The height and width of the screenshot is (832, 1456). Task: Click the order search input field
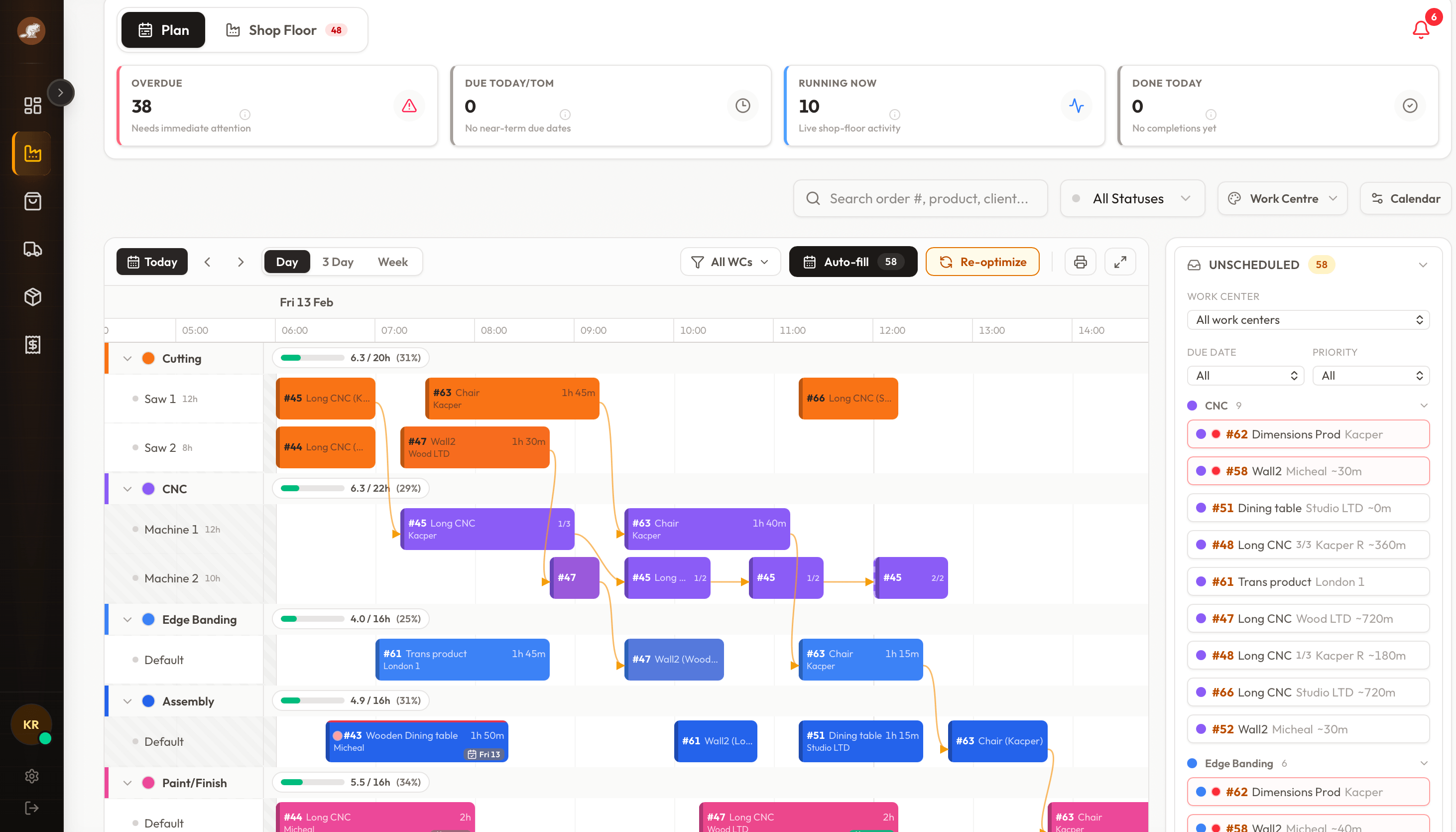tap(920, 198)
